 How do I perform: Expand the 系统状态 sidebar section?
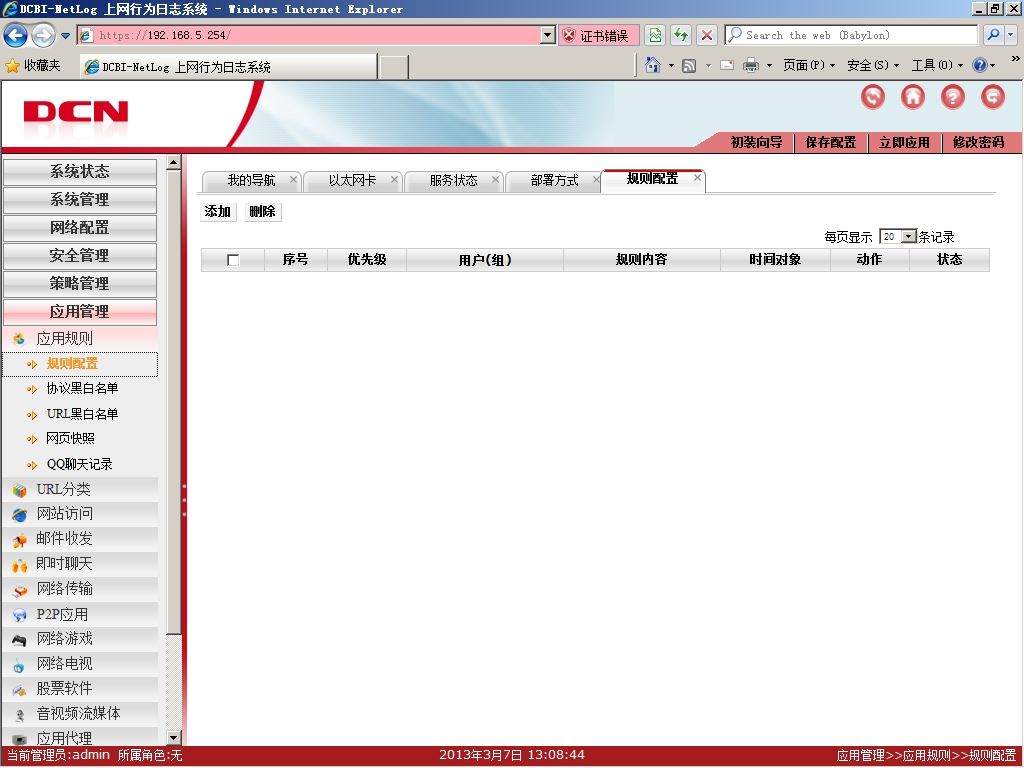[x=80, y=172]
